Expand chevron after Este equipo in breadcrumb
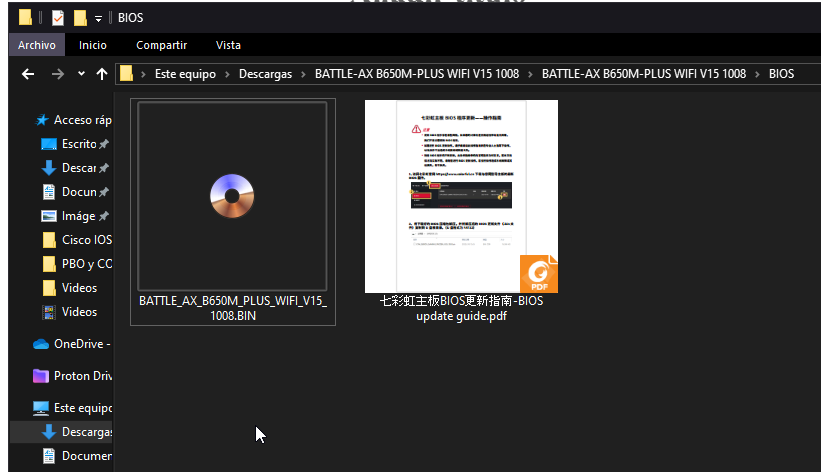821x472 pixels. coord(228,74)
